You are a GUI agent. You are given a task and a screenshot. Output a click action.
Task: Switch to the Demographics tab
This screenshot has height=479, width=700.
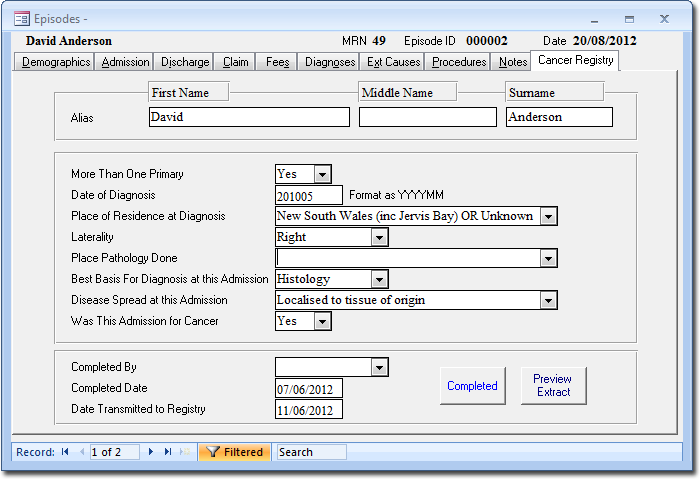point(56,62)
